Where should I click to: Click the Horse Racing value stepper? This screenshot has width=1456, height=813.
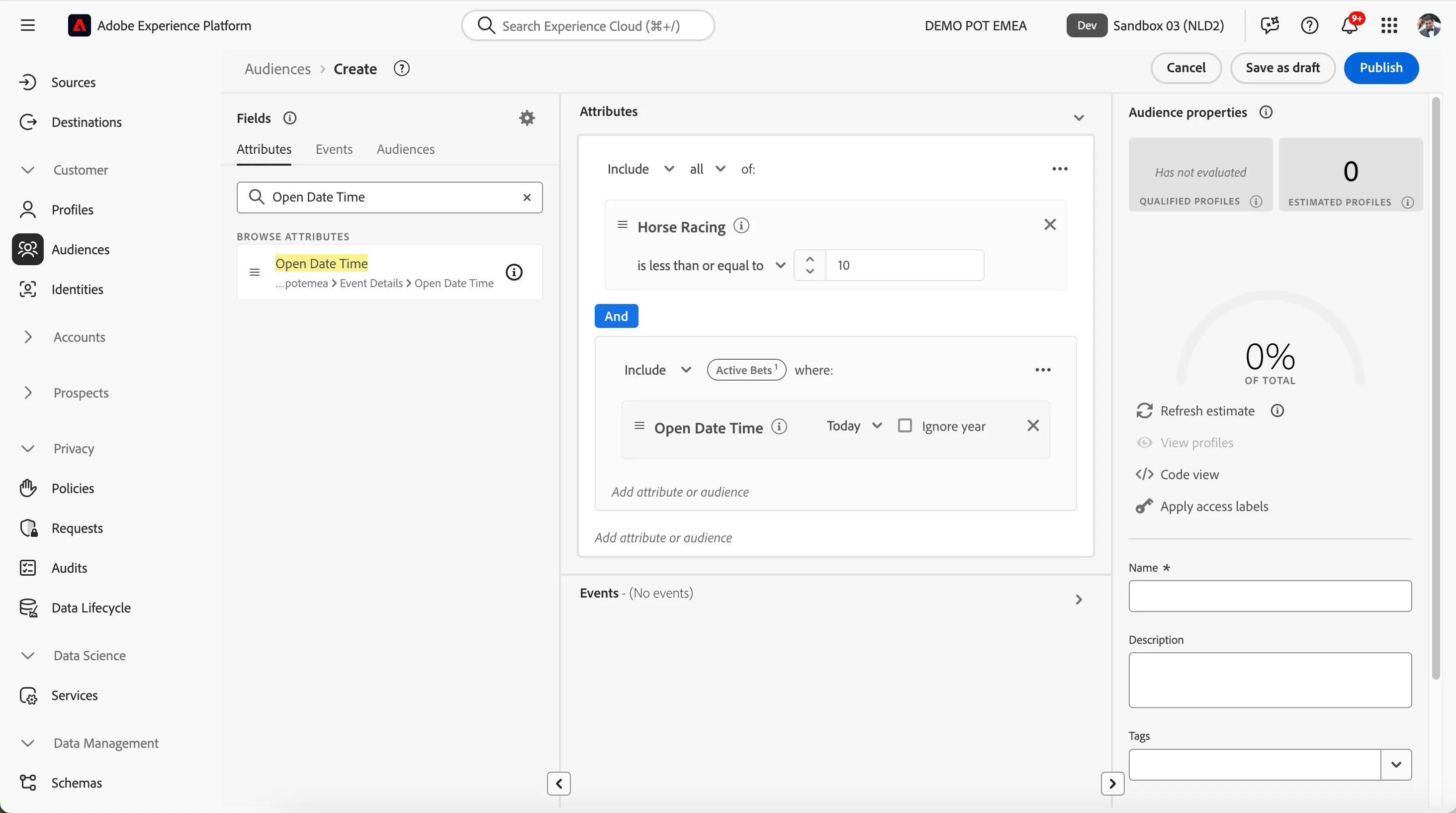coord(810,265)
